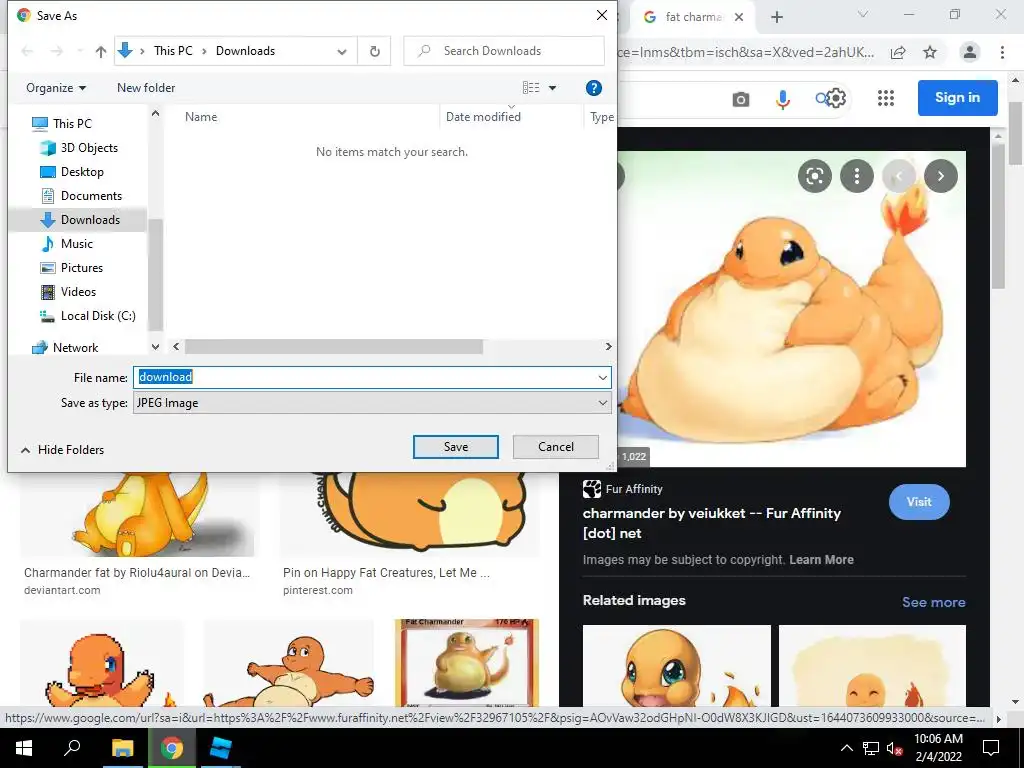Viewport: 1024px width, 768px height.
Task: Open view options dropdown arrow
Action: tap(552, 88)
